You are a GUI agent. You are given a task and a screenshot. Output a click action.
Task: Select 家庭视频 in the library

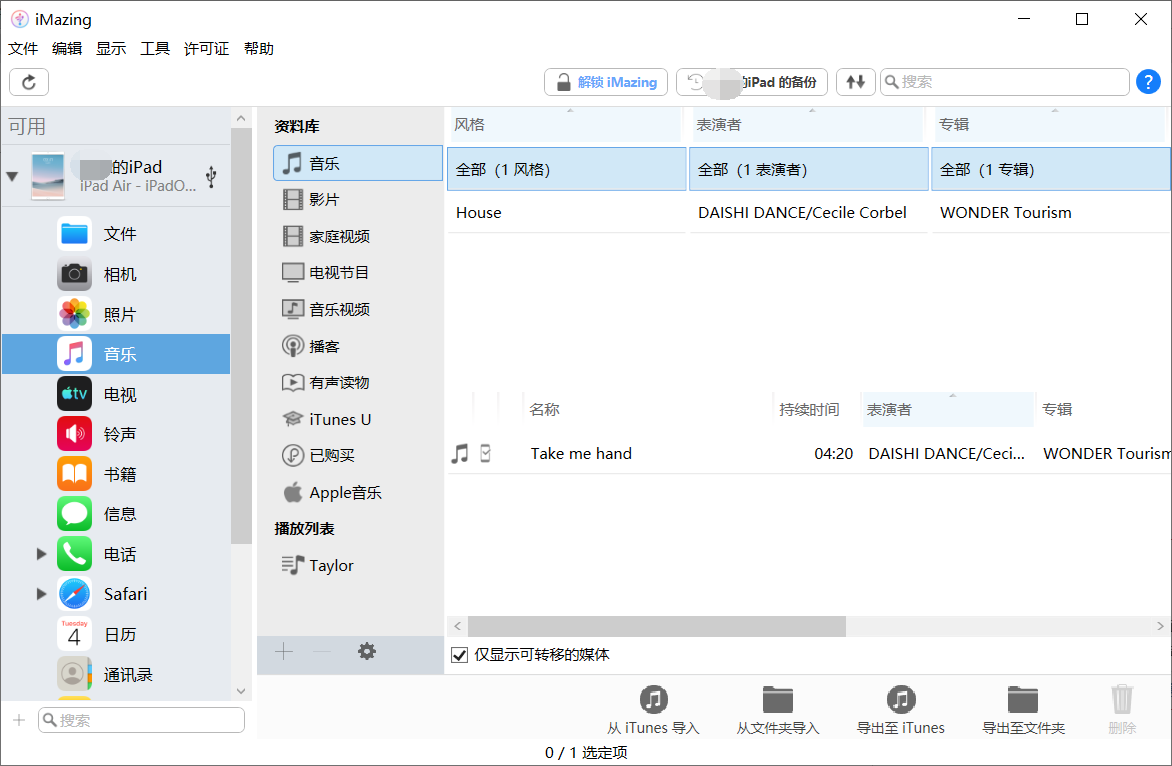(x=358, y=236)
